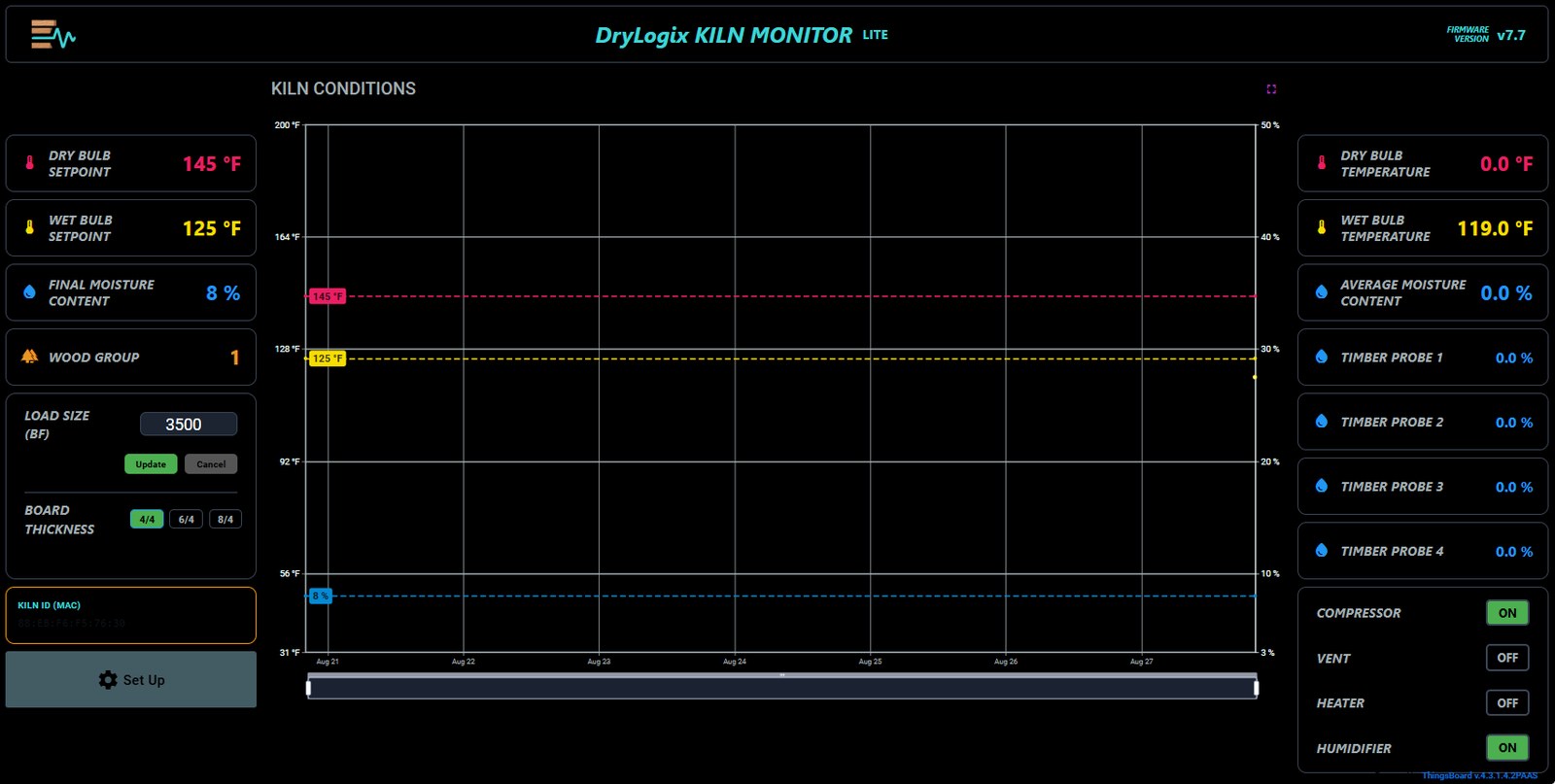1555x784 pixels.
Task: Select 8/4 board thickness
Action: (x=225, y=519)
